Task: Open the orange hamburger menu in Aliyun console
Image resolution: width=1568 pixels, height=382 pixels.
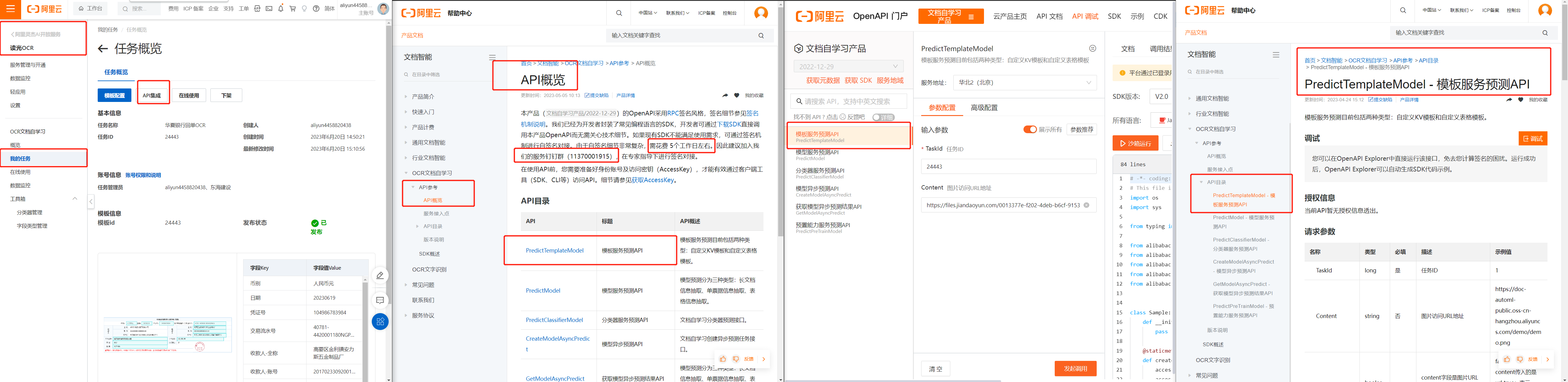Action: (10, 9)
